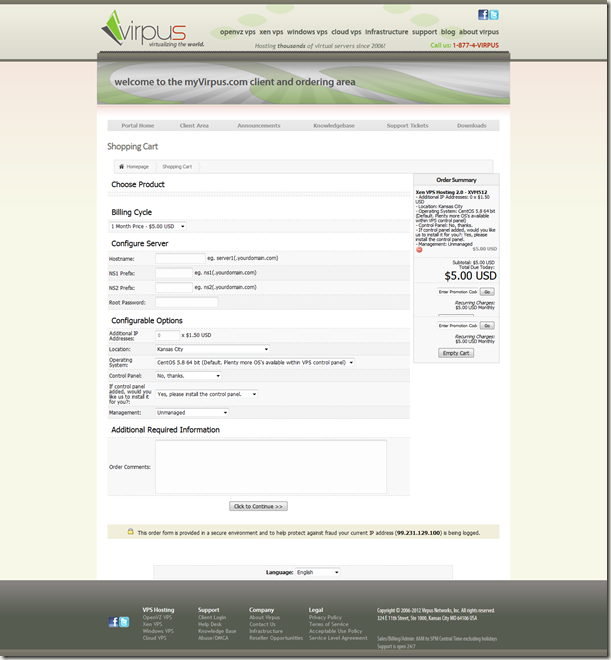
Task: Click Homepage breadcrumb link
Action: pos(138,167)
